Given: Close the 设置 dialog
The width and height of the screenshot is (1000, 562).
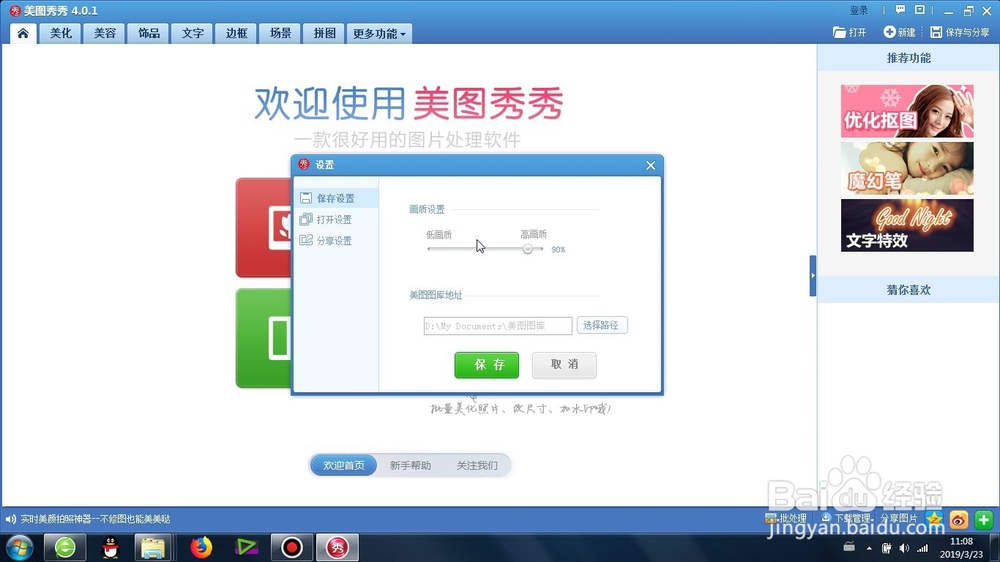Looking at the screenshot, I should click(x=651, y=165).
